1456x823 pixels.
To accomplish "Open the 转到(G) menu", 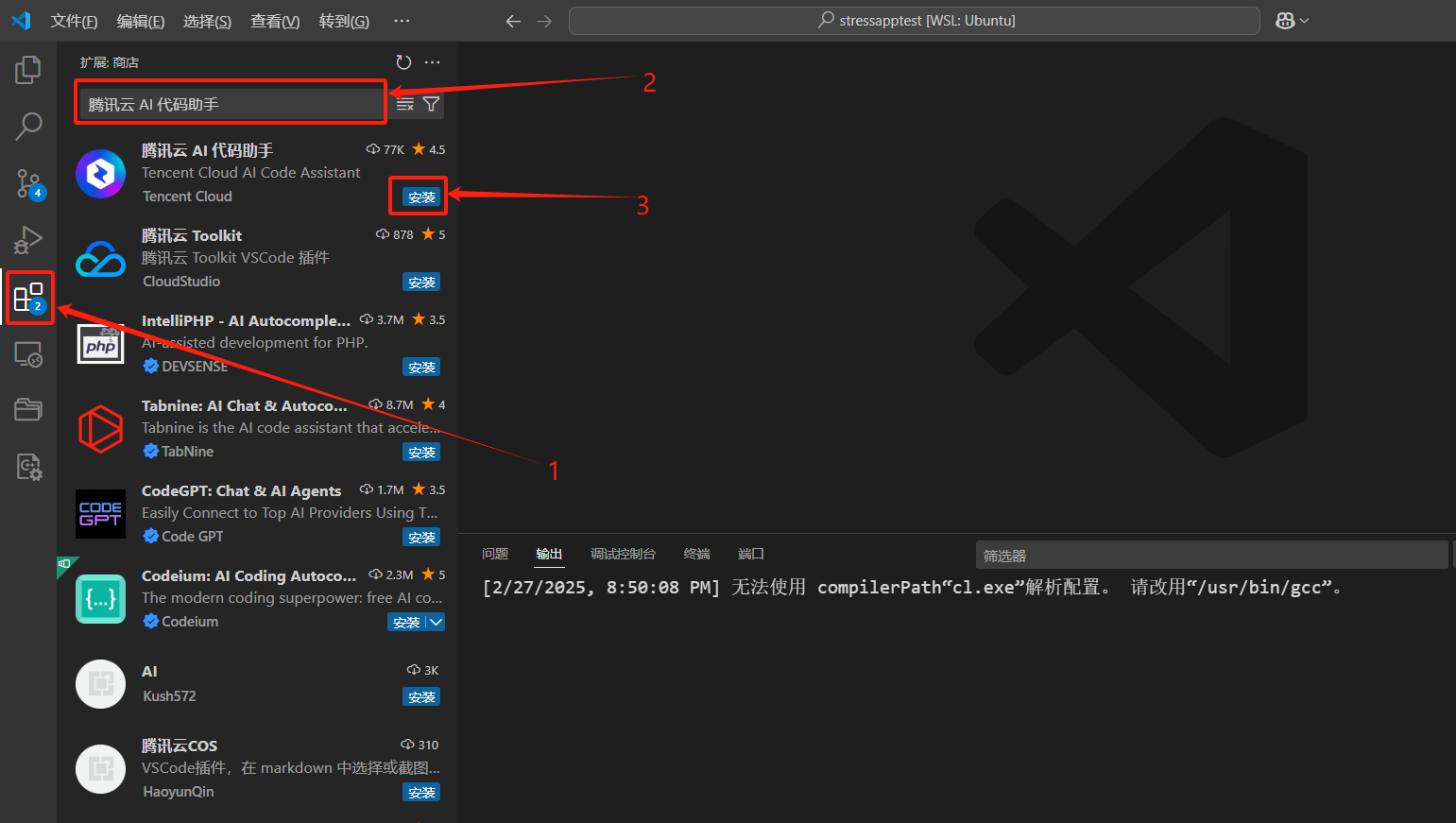I will tap(344, 21).
